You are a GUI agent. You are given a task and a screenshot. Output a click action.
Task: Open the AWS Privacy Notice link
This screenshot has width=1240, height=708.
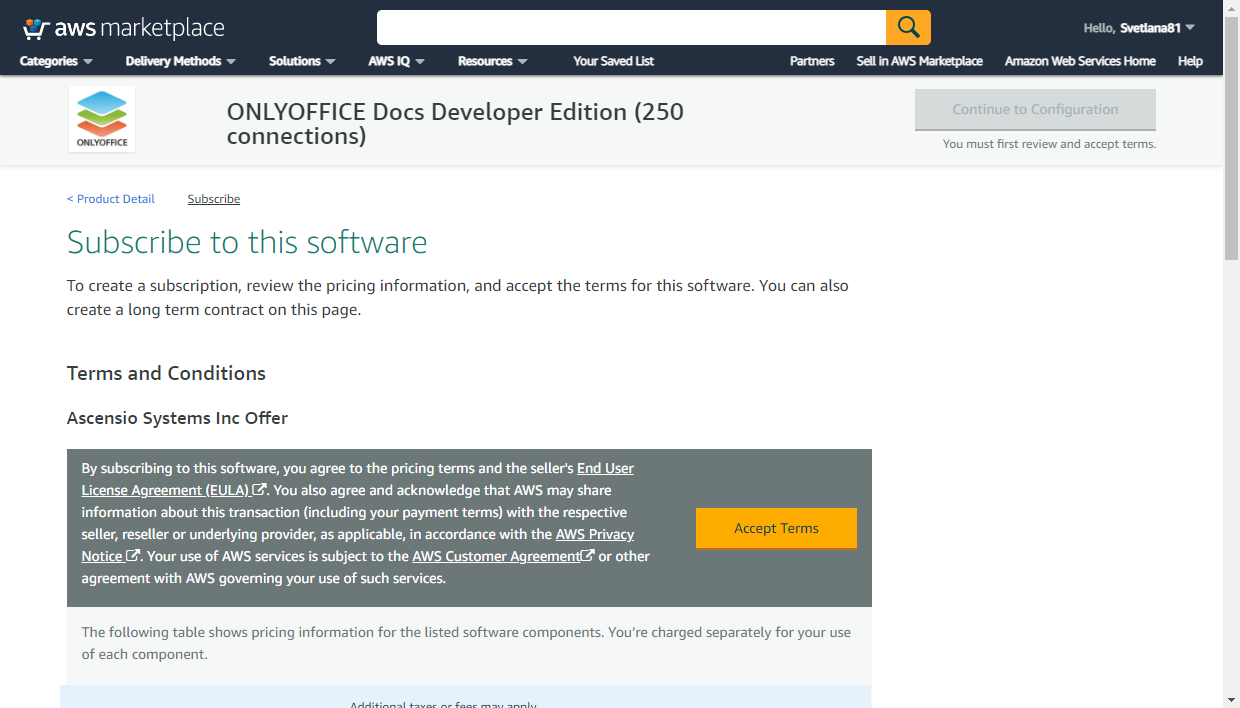point(594,534)
